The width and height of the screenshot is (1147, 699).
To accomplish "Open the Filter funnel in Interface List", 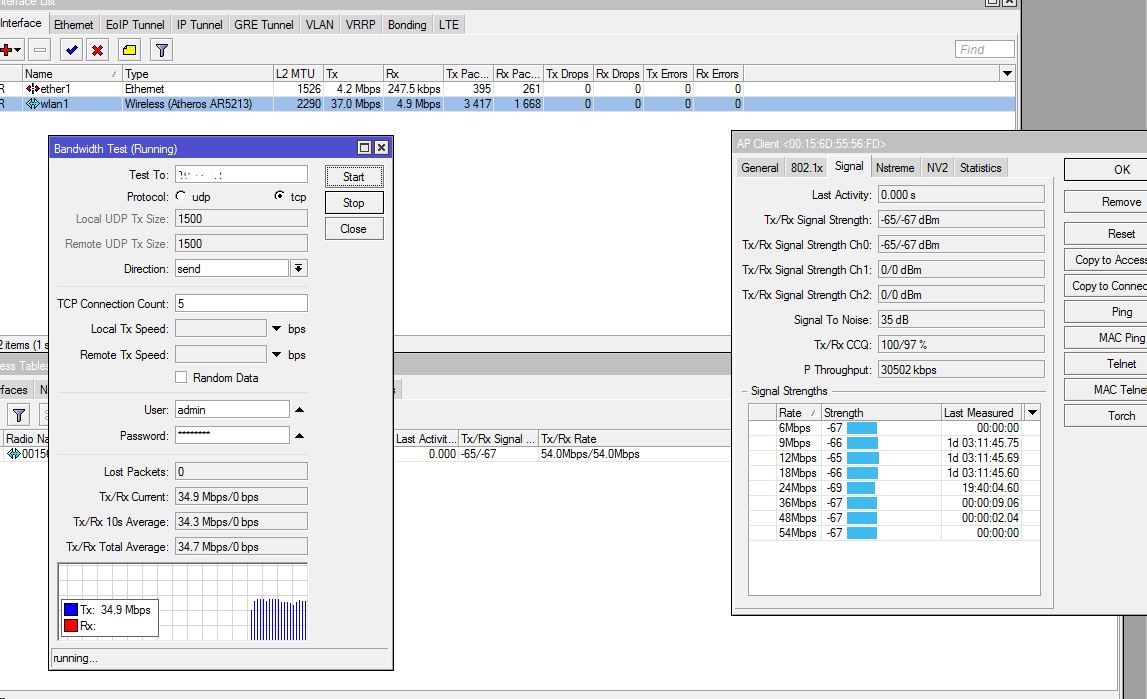I will pos(162,50).
